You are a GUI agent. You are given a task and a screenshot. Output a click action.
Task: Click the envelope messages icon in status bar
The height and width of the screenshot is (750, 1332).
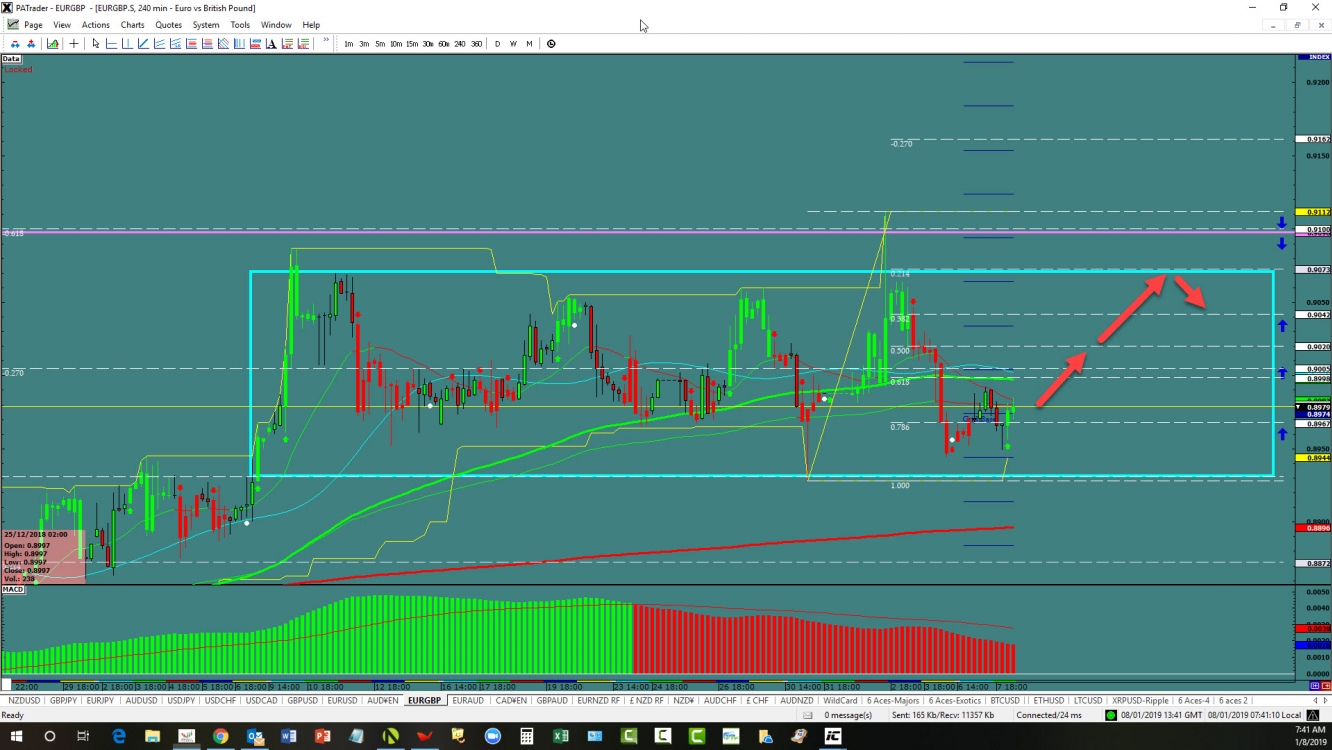807,715
